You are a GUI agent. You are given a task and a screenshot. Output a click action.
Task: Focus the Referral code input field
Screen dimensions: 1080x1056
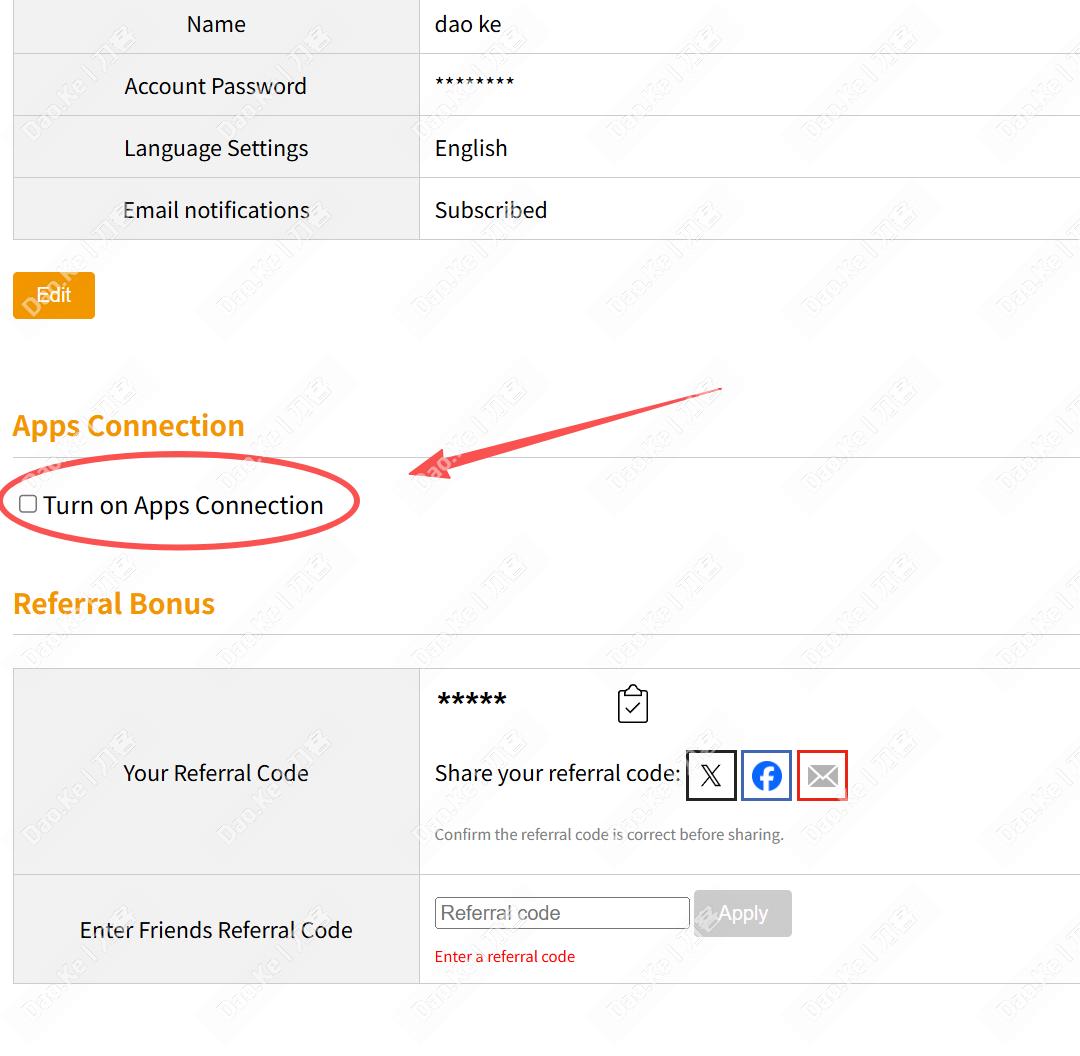[562, 913]
